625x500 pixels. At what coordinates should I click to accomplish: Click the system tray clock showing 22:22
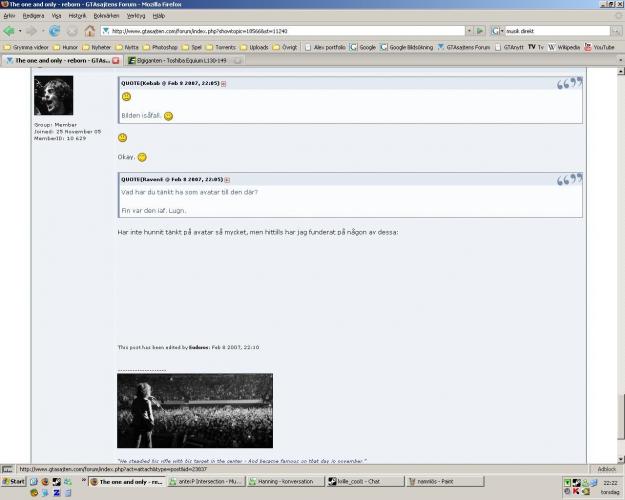point(610,483)
